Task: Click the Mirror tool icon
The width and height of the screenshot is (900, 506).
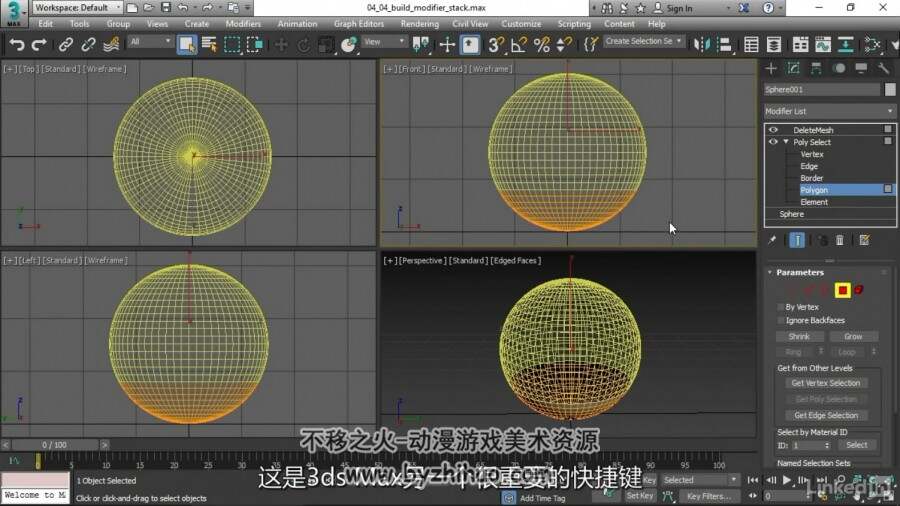Action: (701, 44)
